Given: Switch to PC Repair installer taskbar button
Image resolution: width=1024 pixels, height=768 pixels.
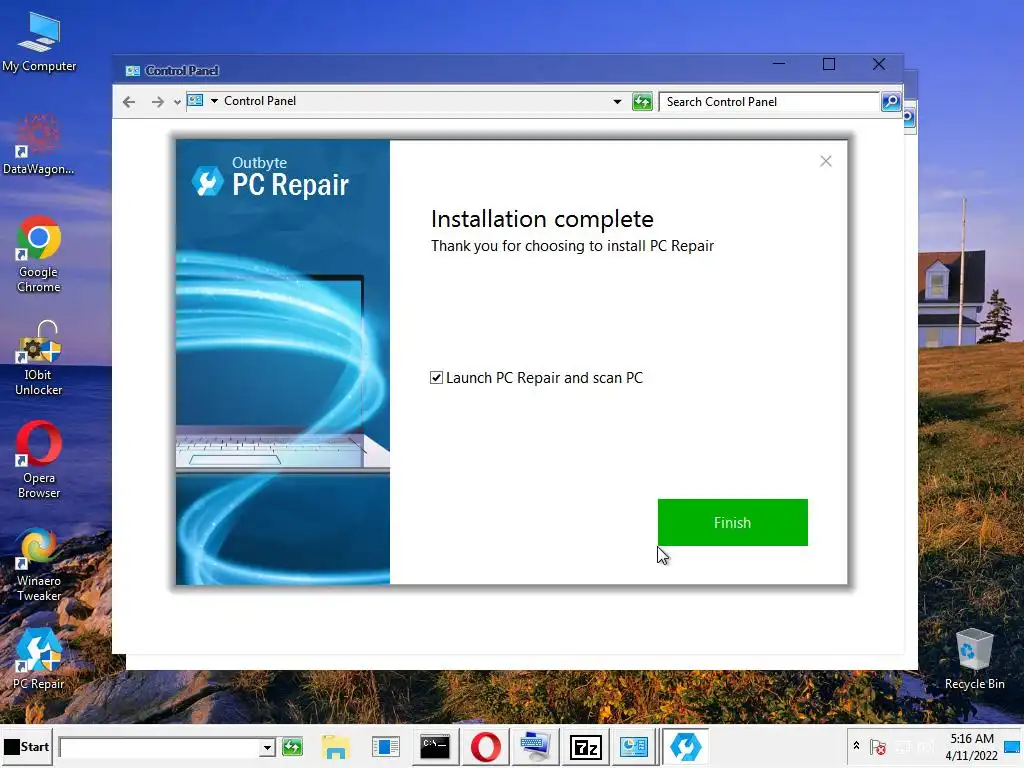Looking at the screenshot, I should click(x=685, y=746).
